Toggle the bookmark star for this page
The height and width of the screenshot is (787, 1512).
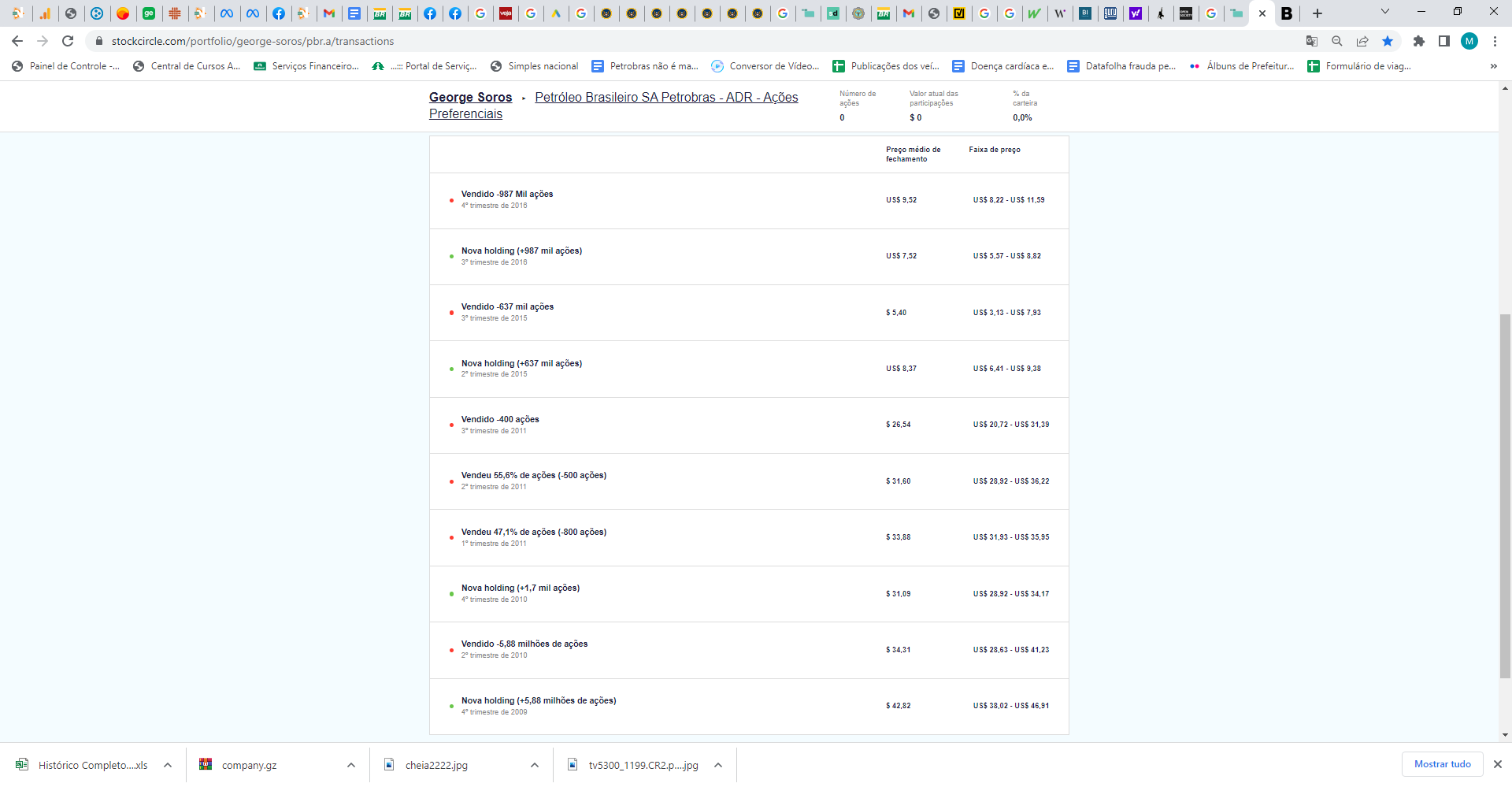[x=1388, y=41]
